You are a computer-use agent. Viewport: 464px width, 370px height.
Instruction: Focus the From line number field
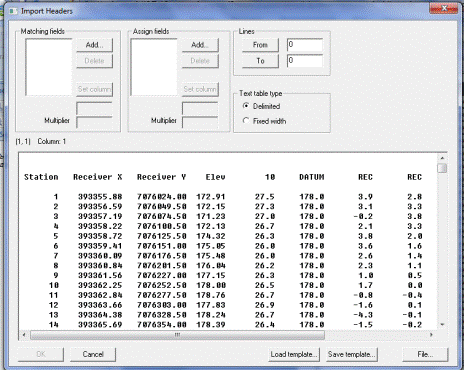(x=305, y=45)
